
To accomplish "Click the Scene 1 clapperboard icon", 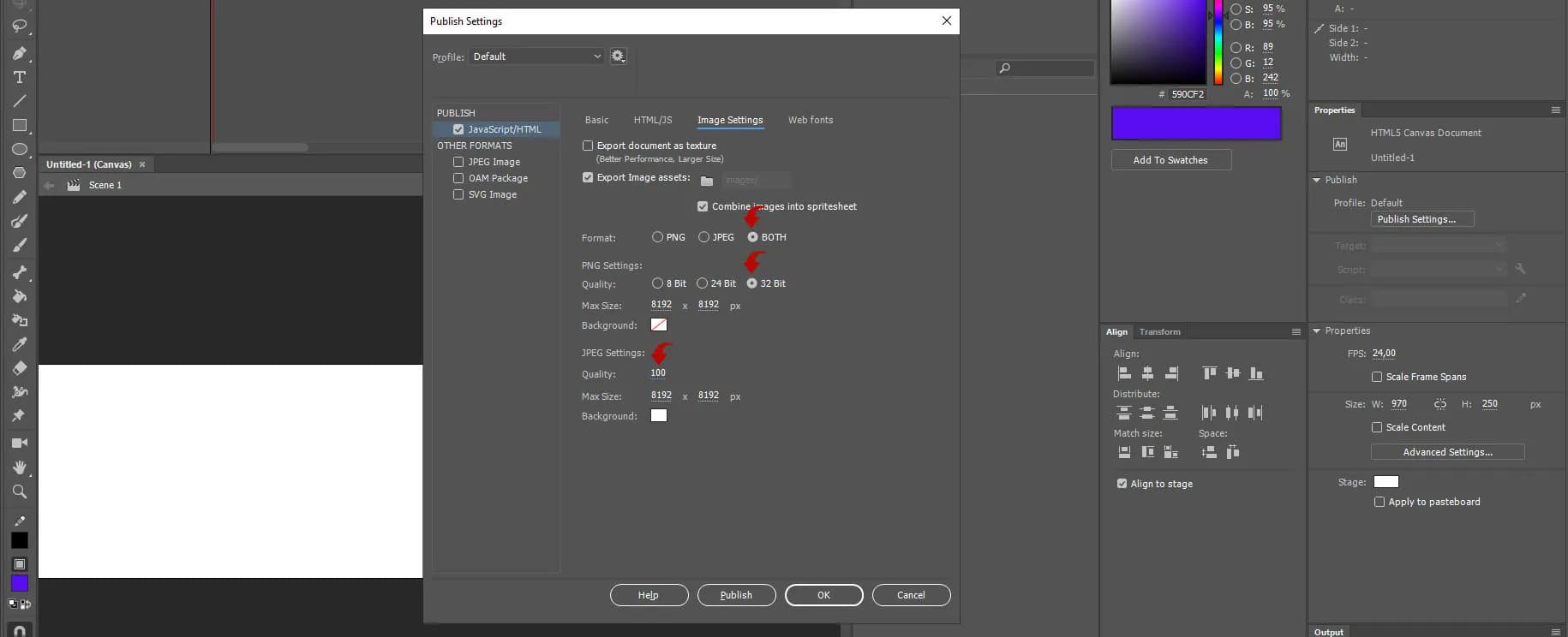I will tap(74, 185).
